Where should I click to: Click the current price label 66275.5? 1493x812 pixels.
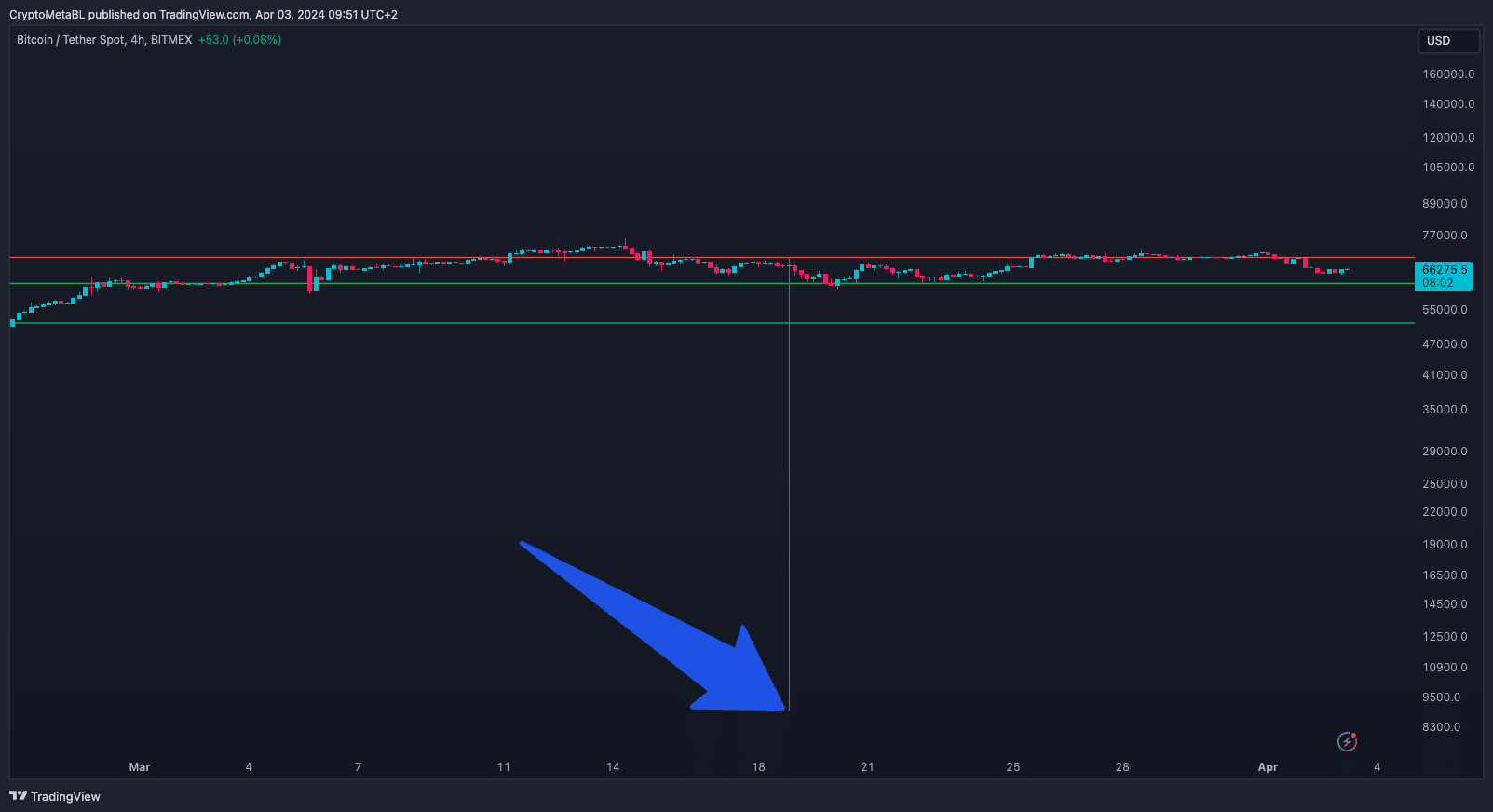pos(1444,270)
